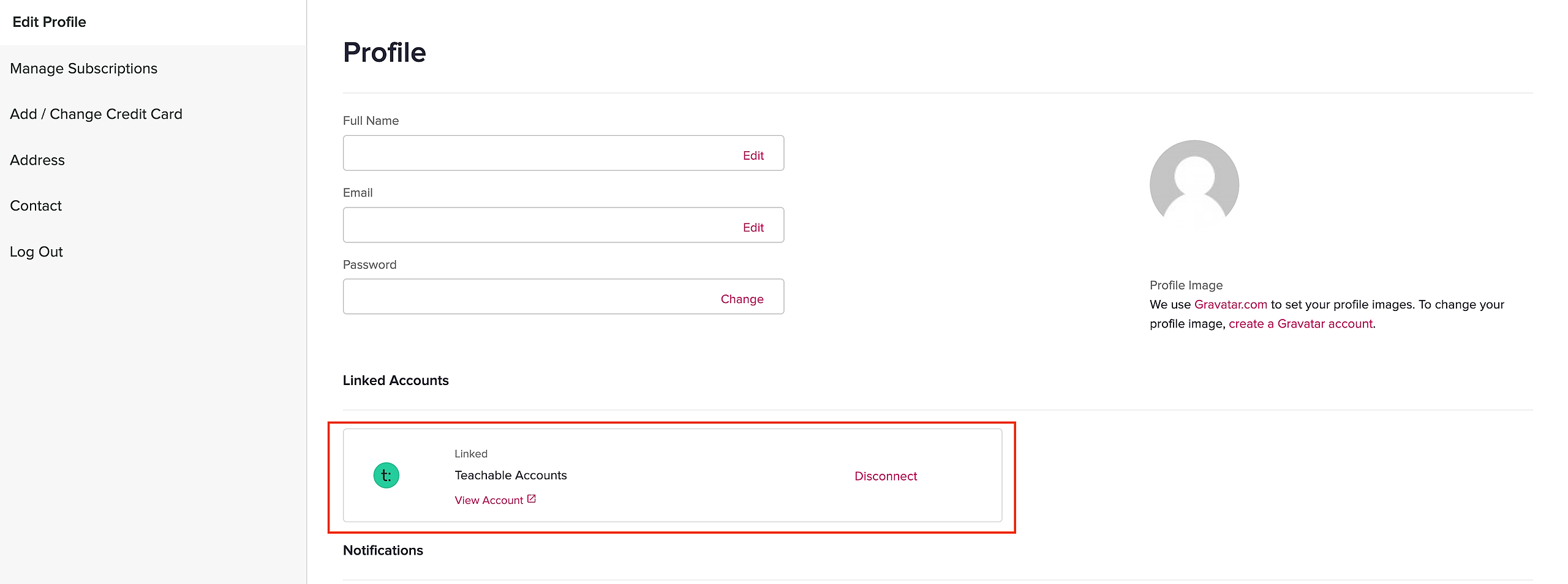Log Out from the sidebar
The image size is (1568, 584).
[36, 252]
